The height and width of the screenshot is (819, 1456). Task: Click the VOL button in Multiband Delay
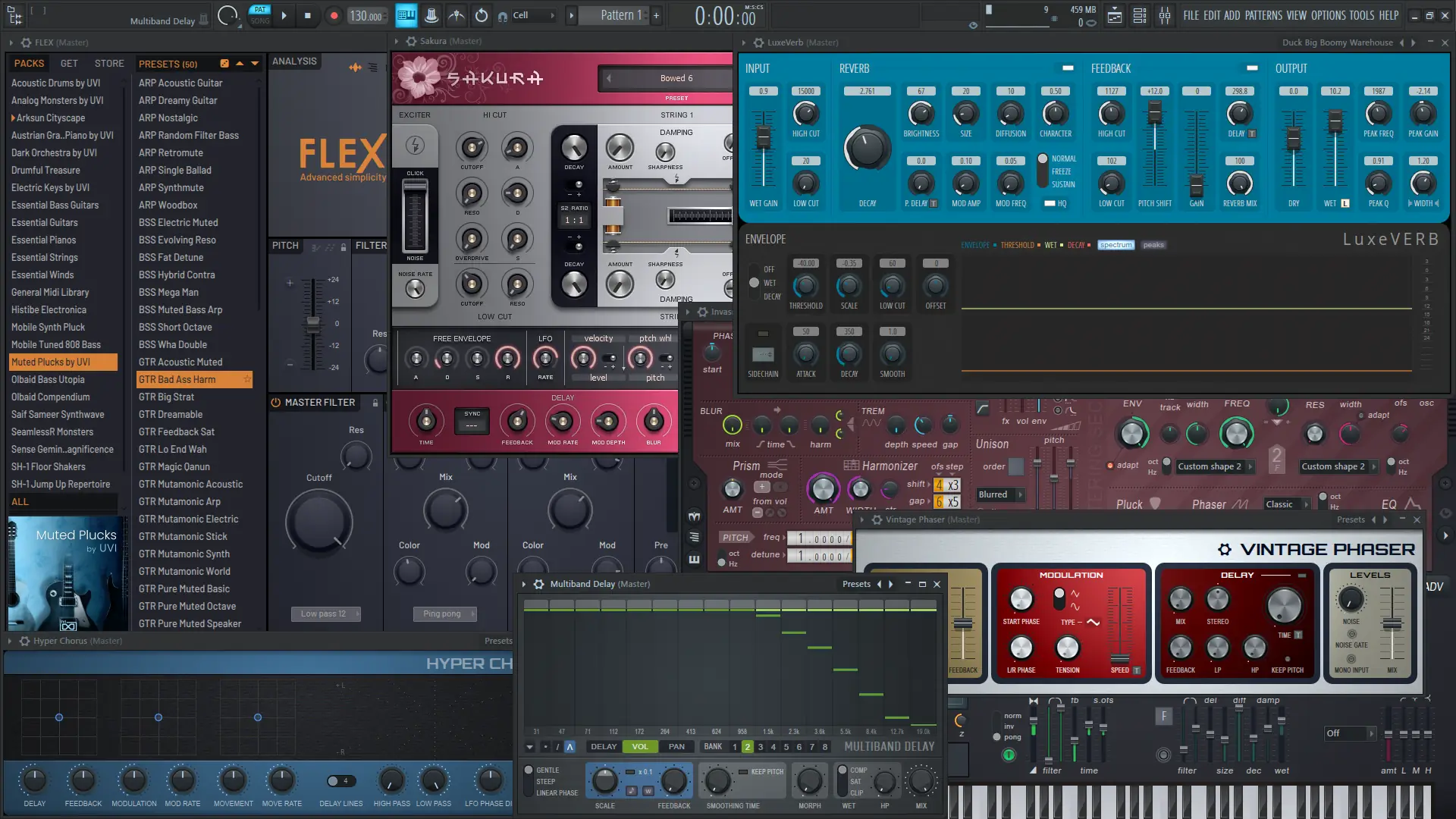tap(640, 746)
